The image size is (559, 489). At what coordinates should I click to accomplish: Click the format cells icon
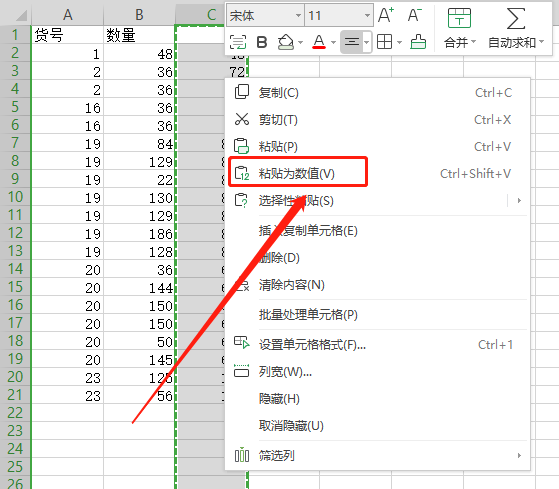pos(242,343)
